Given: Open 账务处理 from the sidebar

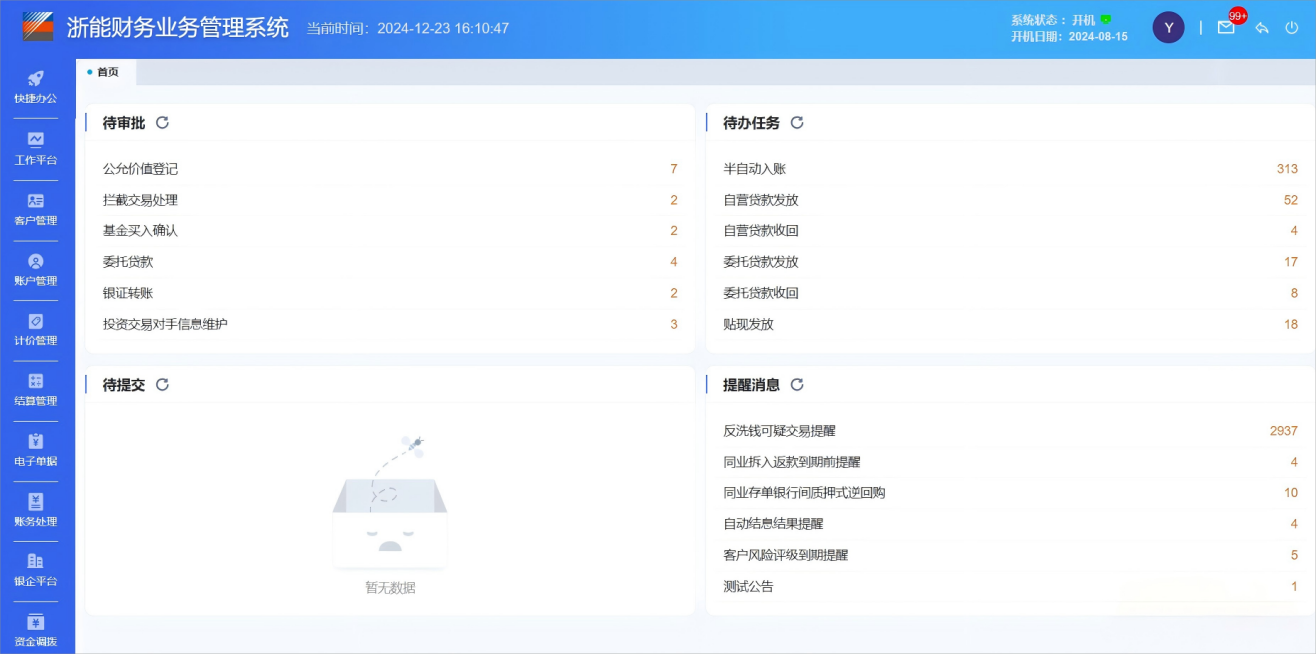Looking at the screenshot, I should pos(35,502).
